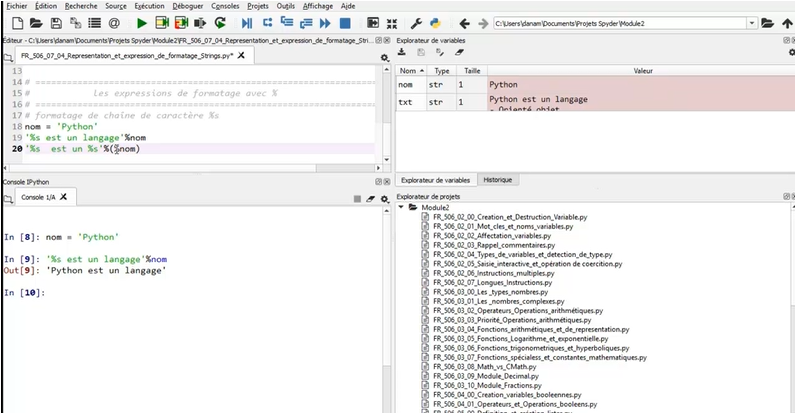The width and height of the screenshot is (796, 414).
Task: Go to parent directory with up arrow
Action: click(787, 22)
